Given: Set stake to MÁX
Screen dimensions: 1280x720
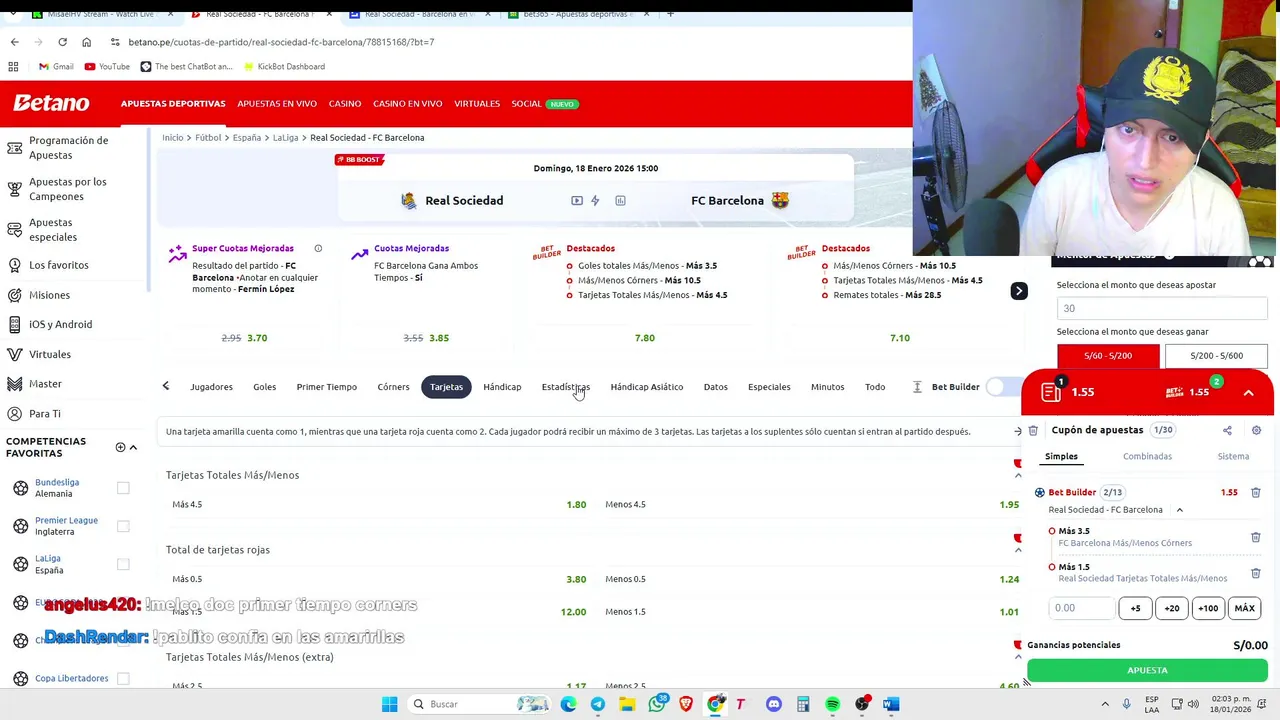Looking at the screenshot, I should tap(1244, 608).
